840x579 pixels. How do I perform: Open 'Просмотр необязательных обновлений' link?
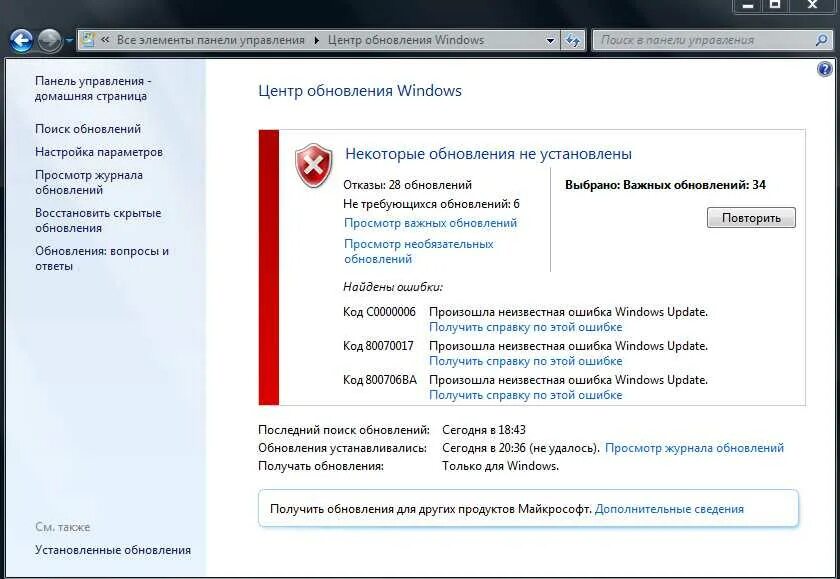(418, 251)
